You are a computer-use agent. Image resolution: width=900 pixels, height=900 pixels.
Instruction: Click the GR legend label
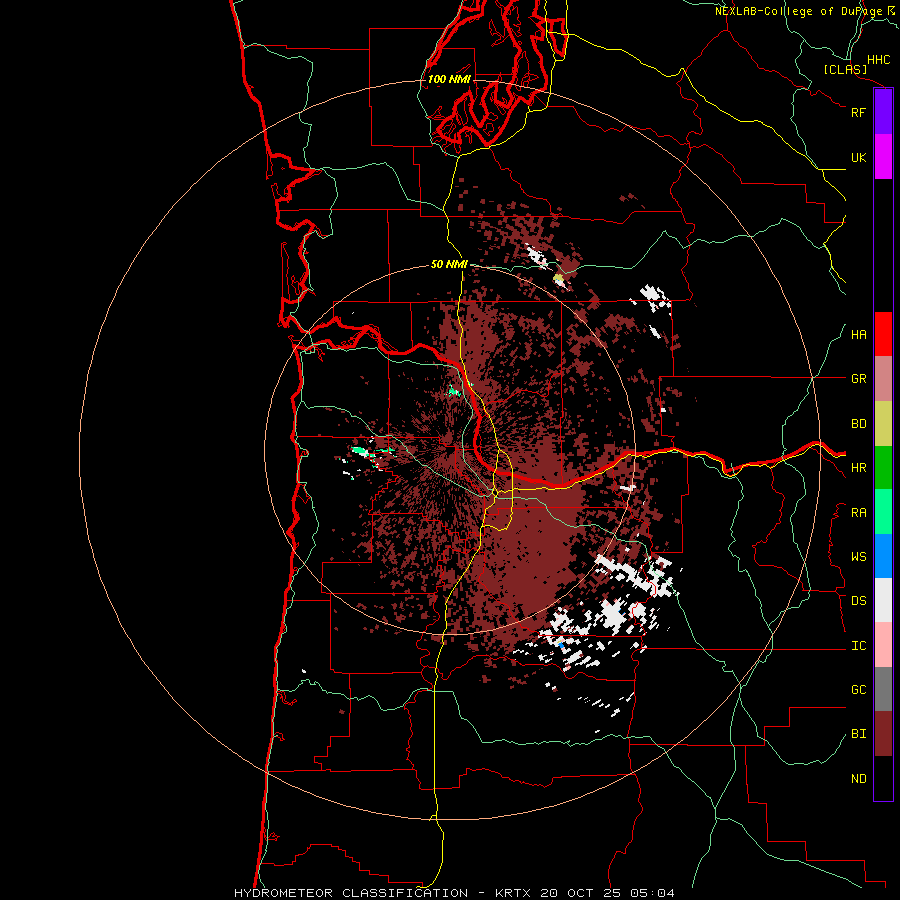(858, 379)
